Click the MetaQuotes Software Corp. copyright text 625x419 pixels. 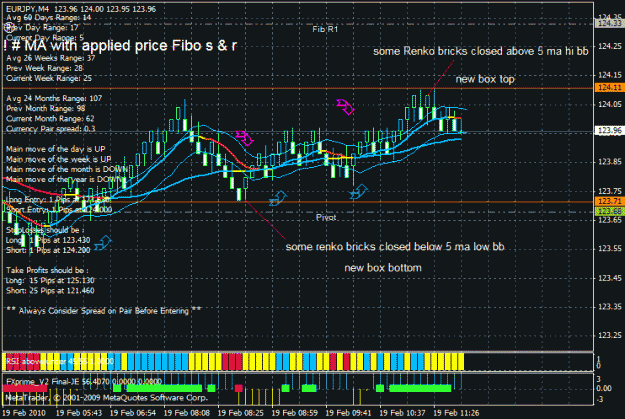point(106,398)
